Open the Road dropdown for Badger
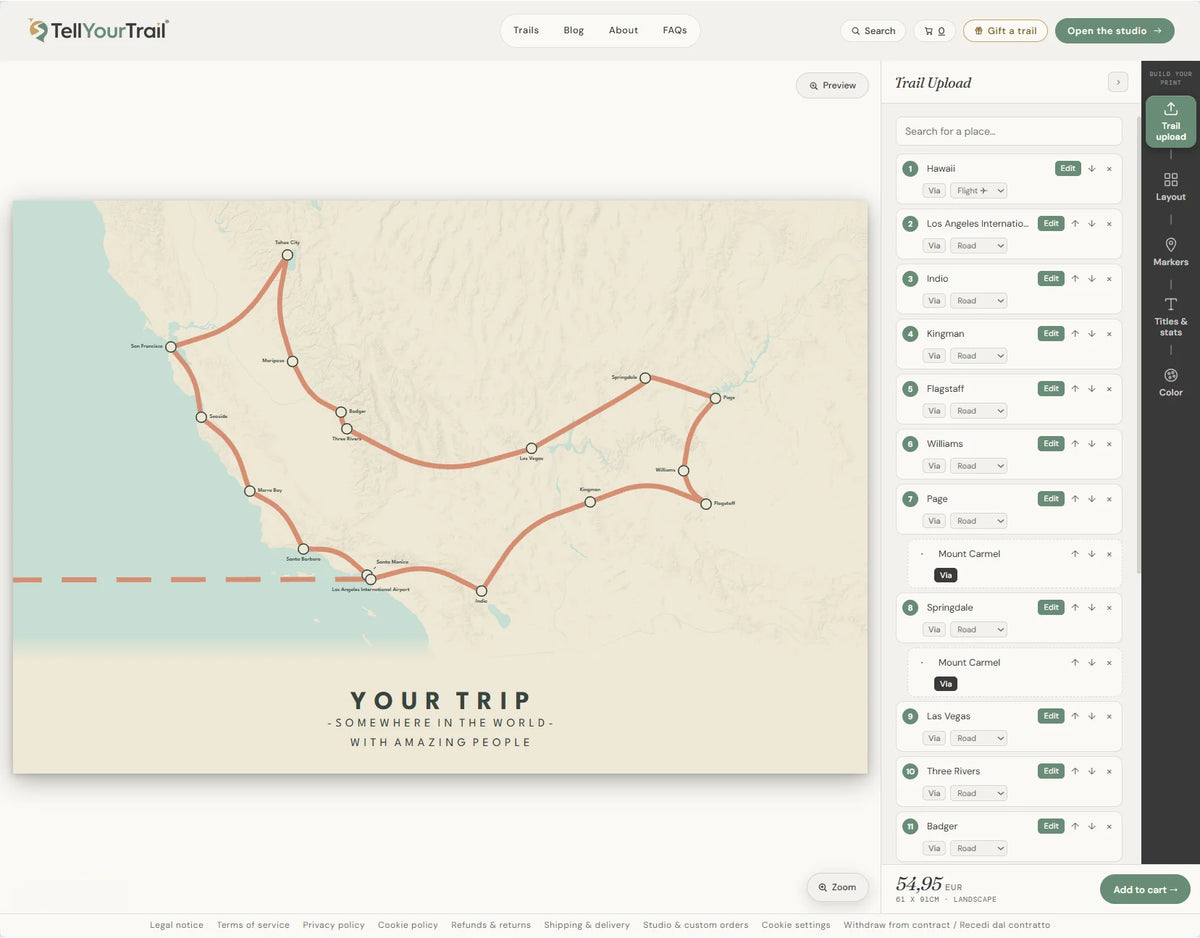The width and height of the screenshot is (1200, 938). (978, 848)
